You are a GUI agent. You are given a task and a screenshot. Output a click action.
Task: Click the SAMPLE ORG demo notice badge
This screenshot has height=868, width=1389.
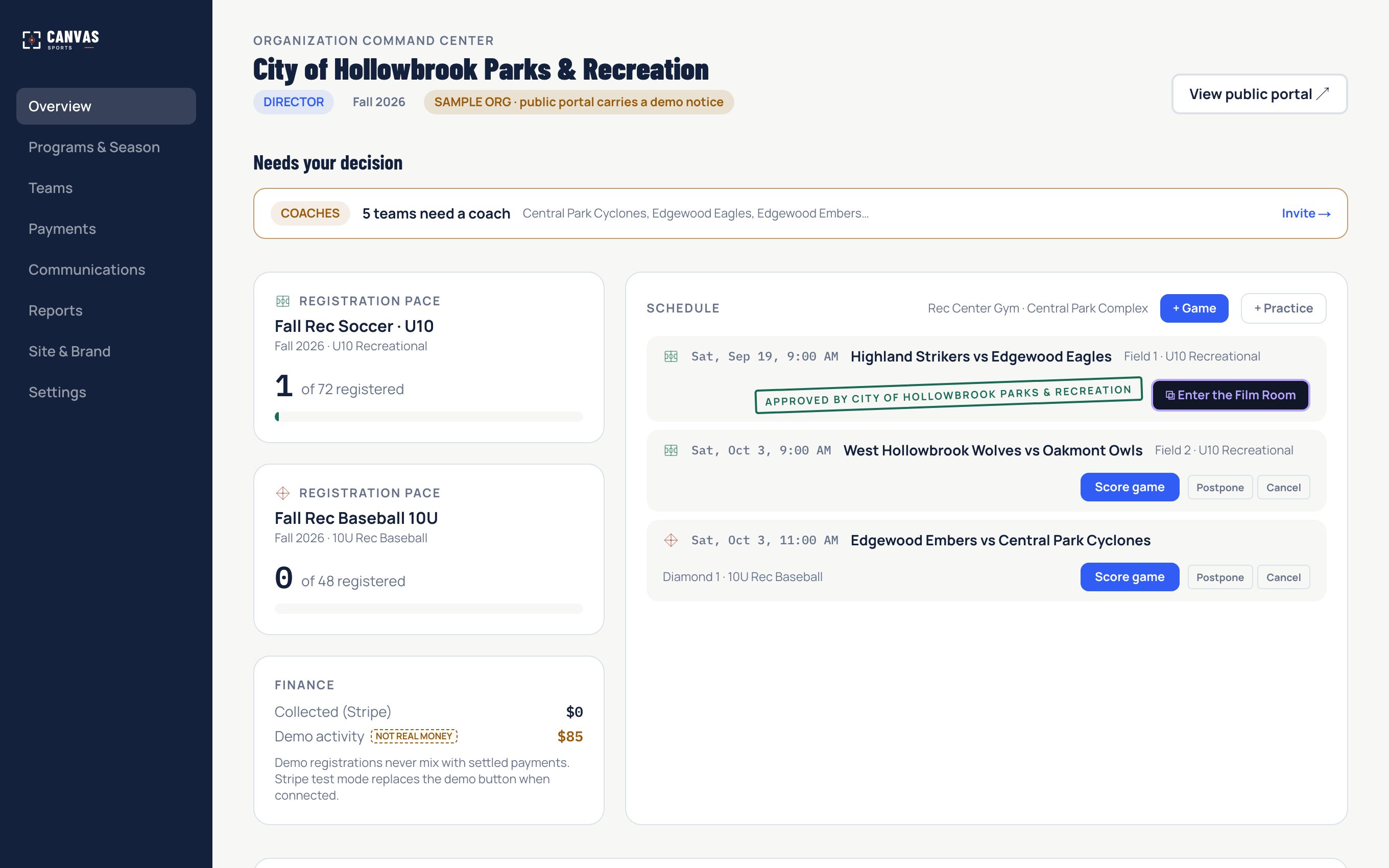(x=579, y=102)
